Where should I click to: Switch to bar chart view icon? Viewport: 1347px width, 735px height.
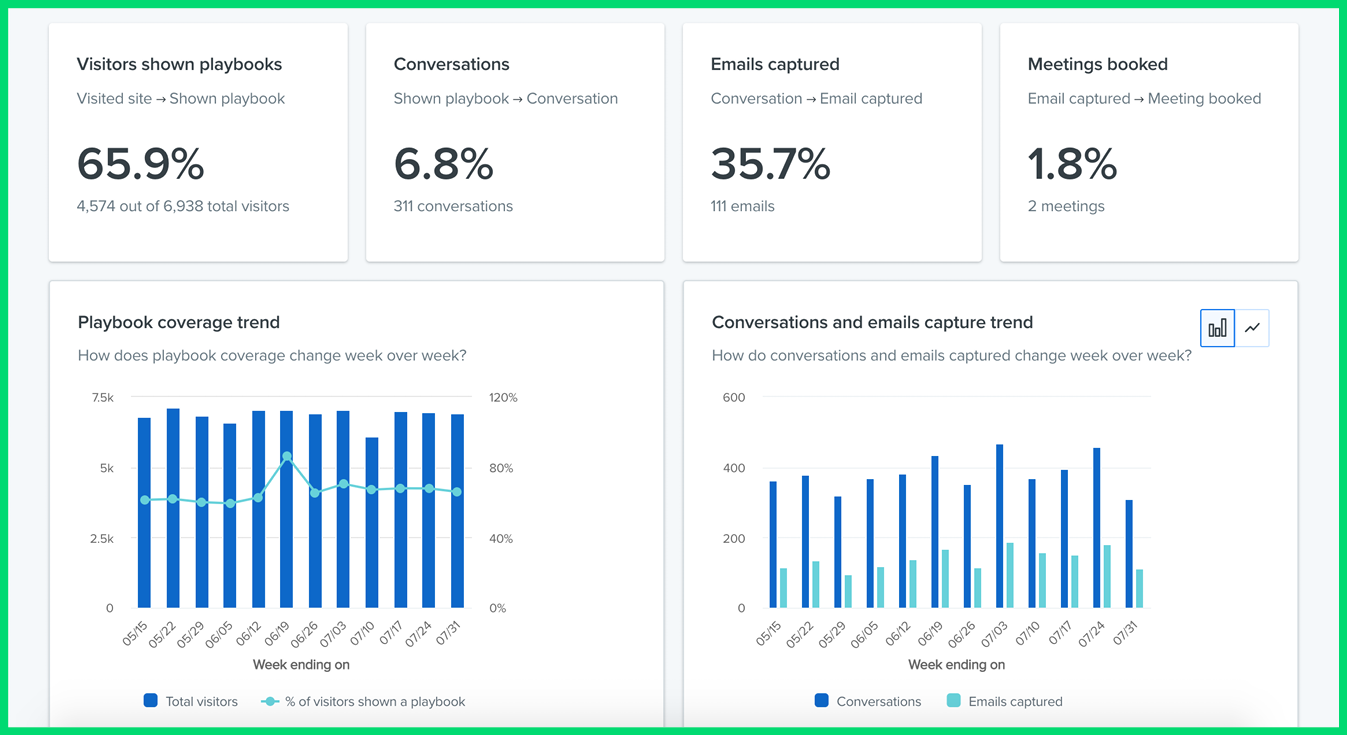pos(1217,328)
